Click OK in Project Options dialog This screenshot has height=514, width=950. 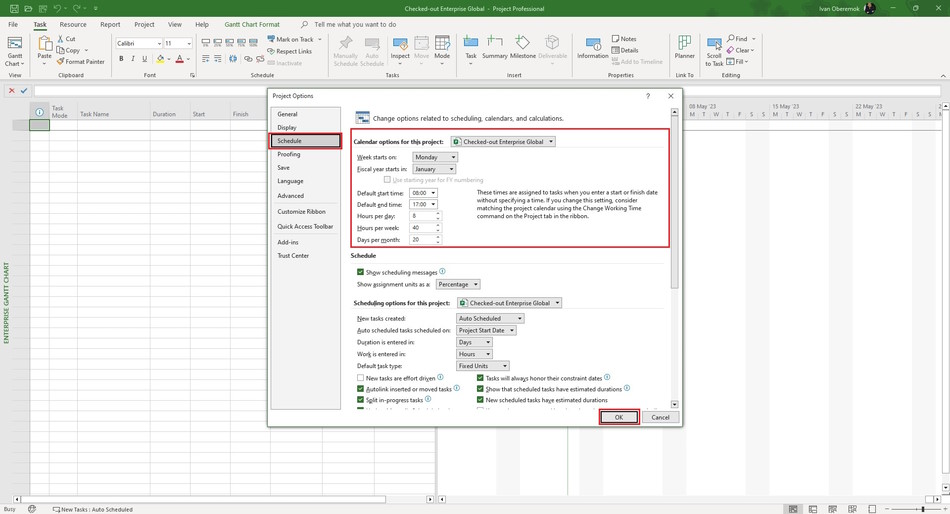[x=619, y=417]
